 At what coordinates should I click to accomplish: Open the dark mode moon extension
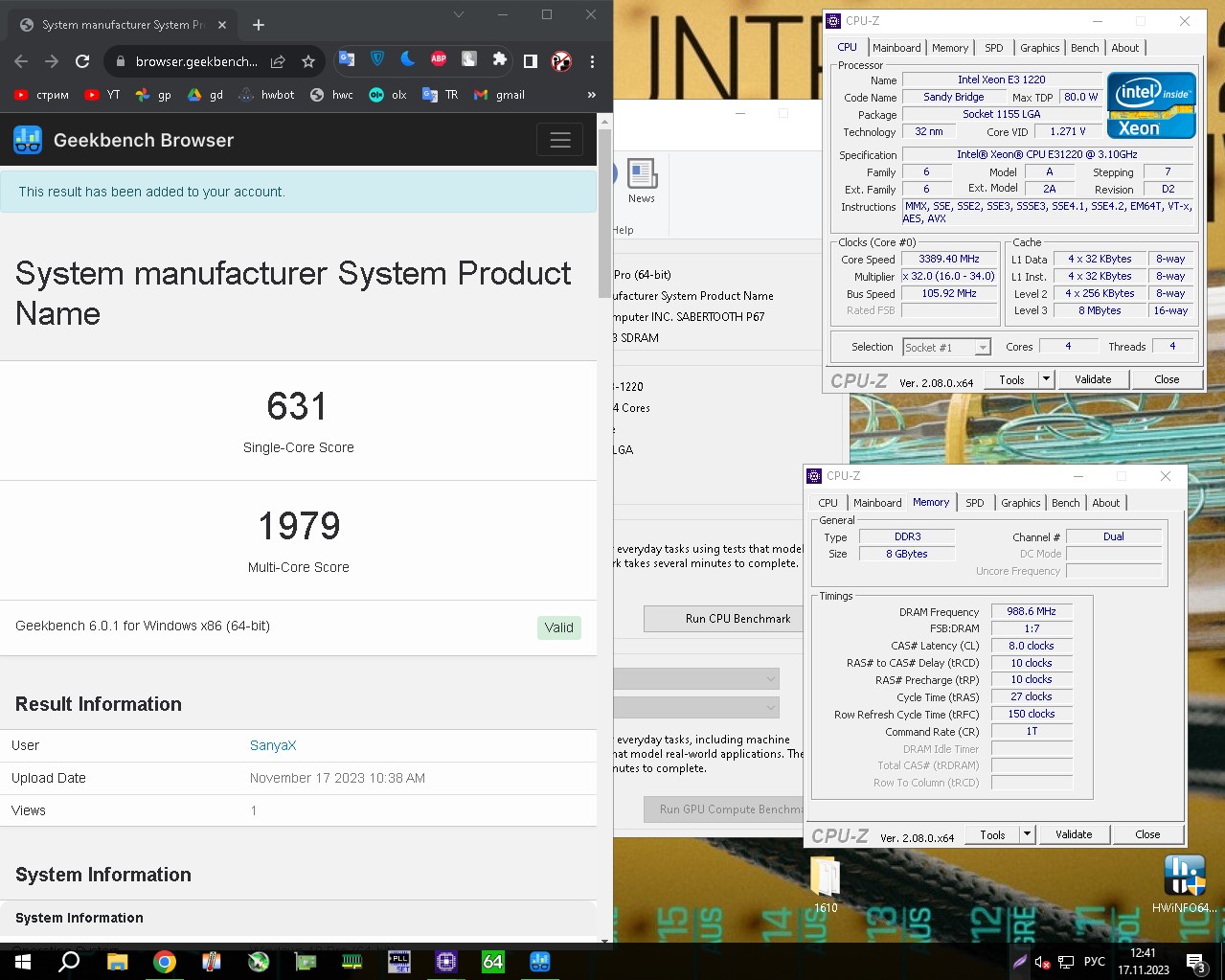[408, 59]
